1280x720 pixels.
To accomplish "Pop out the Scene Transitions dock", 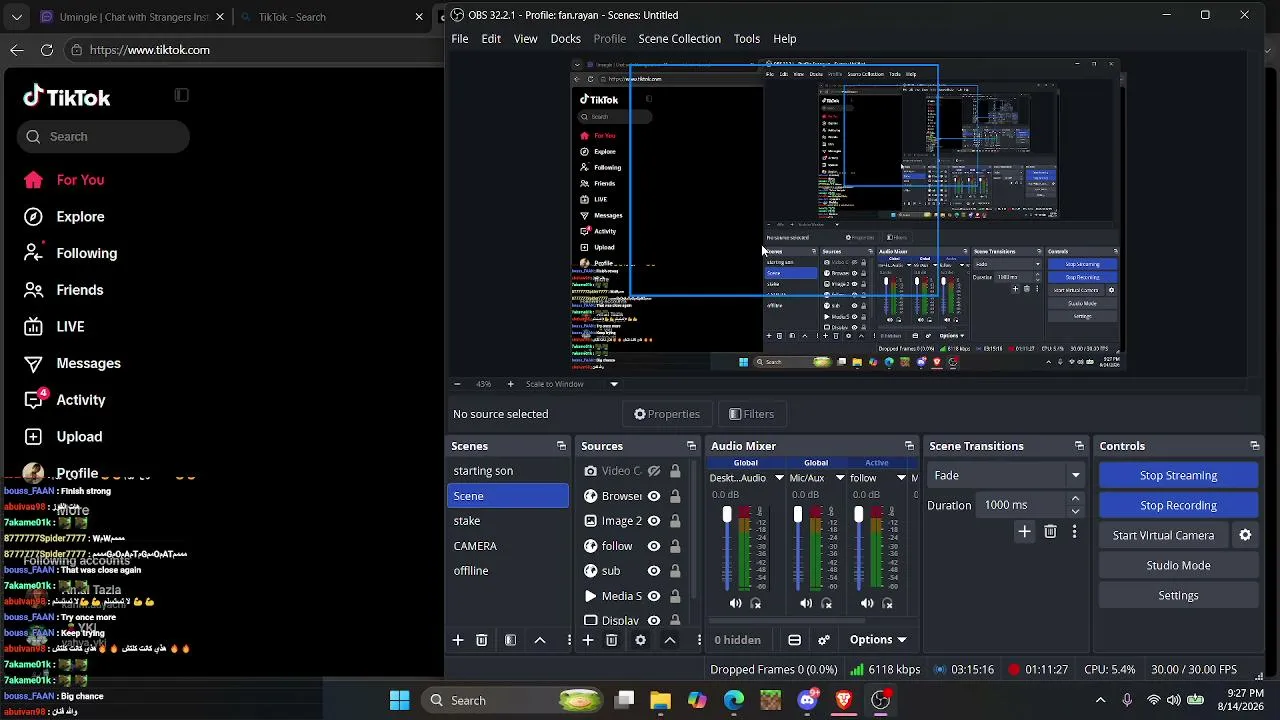I will point(1079,446).
